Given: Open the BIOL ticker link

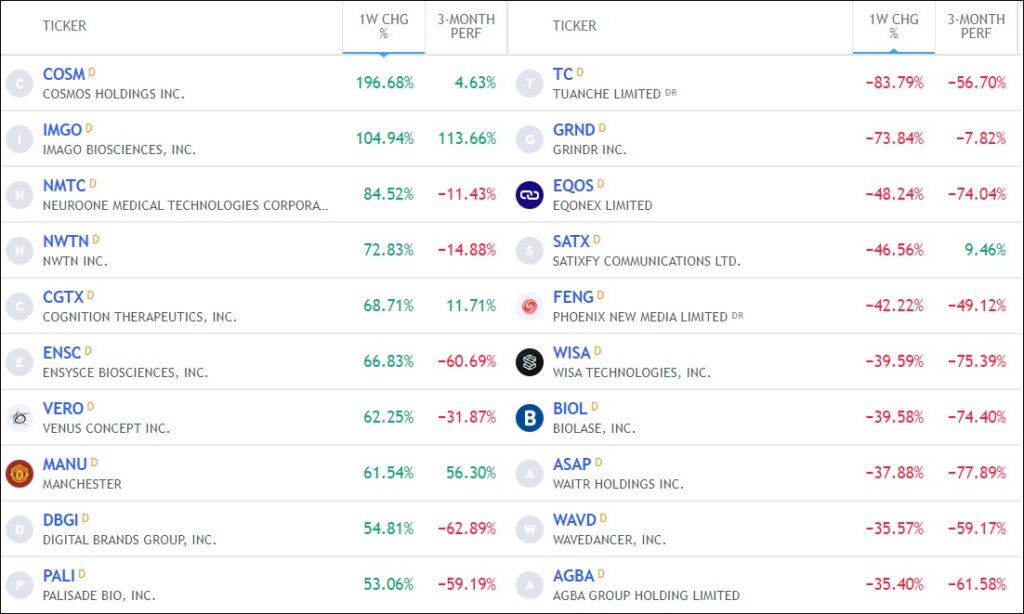Looking at the screenshot, I should point(570,409).
